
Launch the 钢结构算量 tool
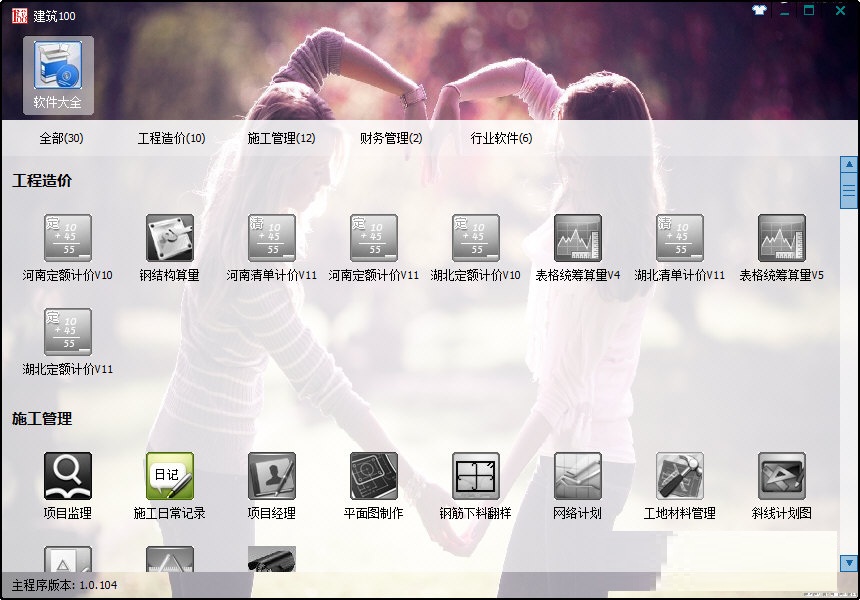pos(169,240)
